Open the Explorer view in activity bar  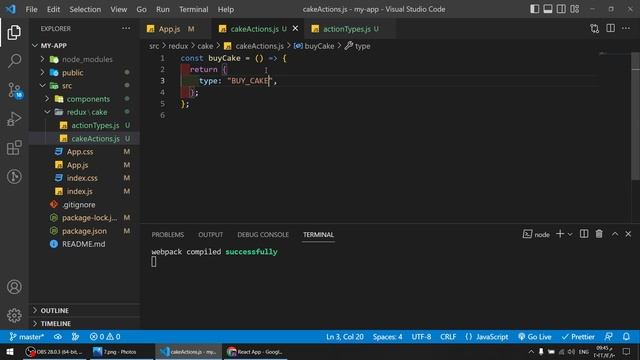pyautogui.click(x=14, y=32)
